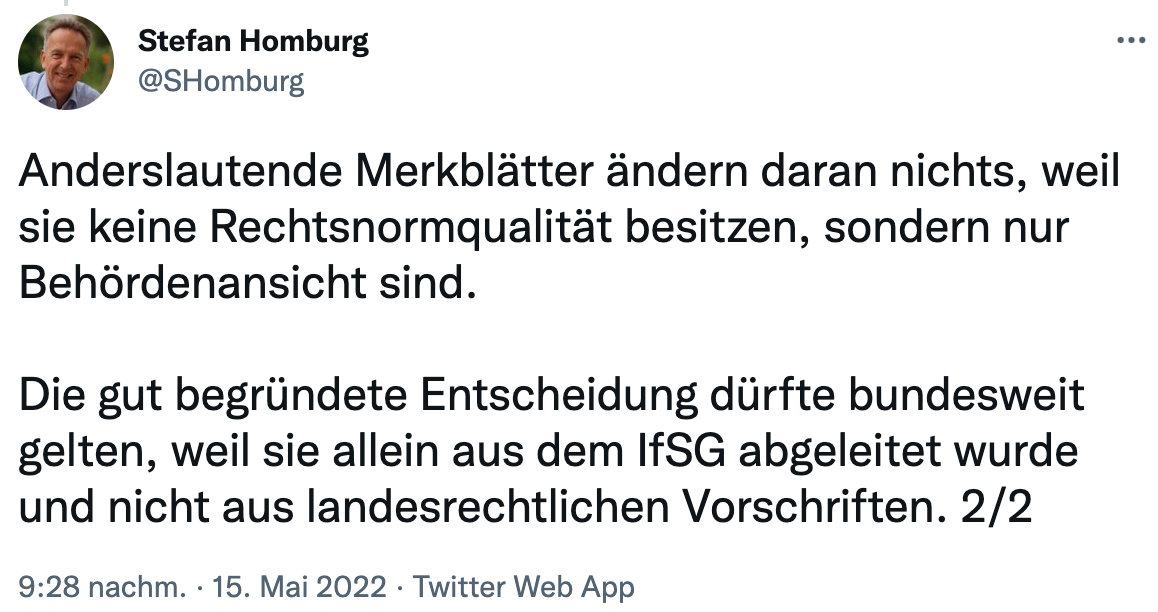The height and width of the screenshot is (612, 1158).
Task: Click the word bundesweit in the tweet
Action: [x=966, y=396]
